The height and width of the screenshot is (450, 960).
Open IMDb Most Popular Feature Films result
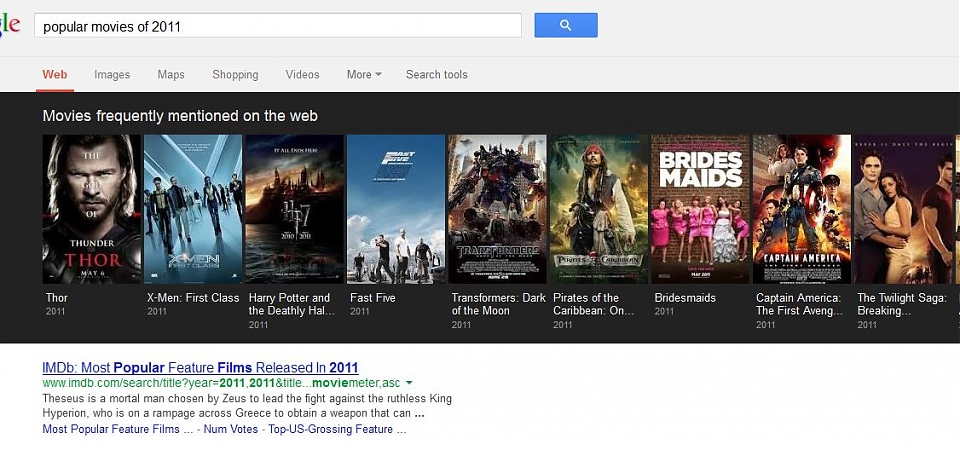[x=200, y=367]
